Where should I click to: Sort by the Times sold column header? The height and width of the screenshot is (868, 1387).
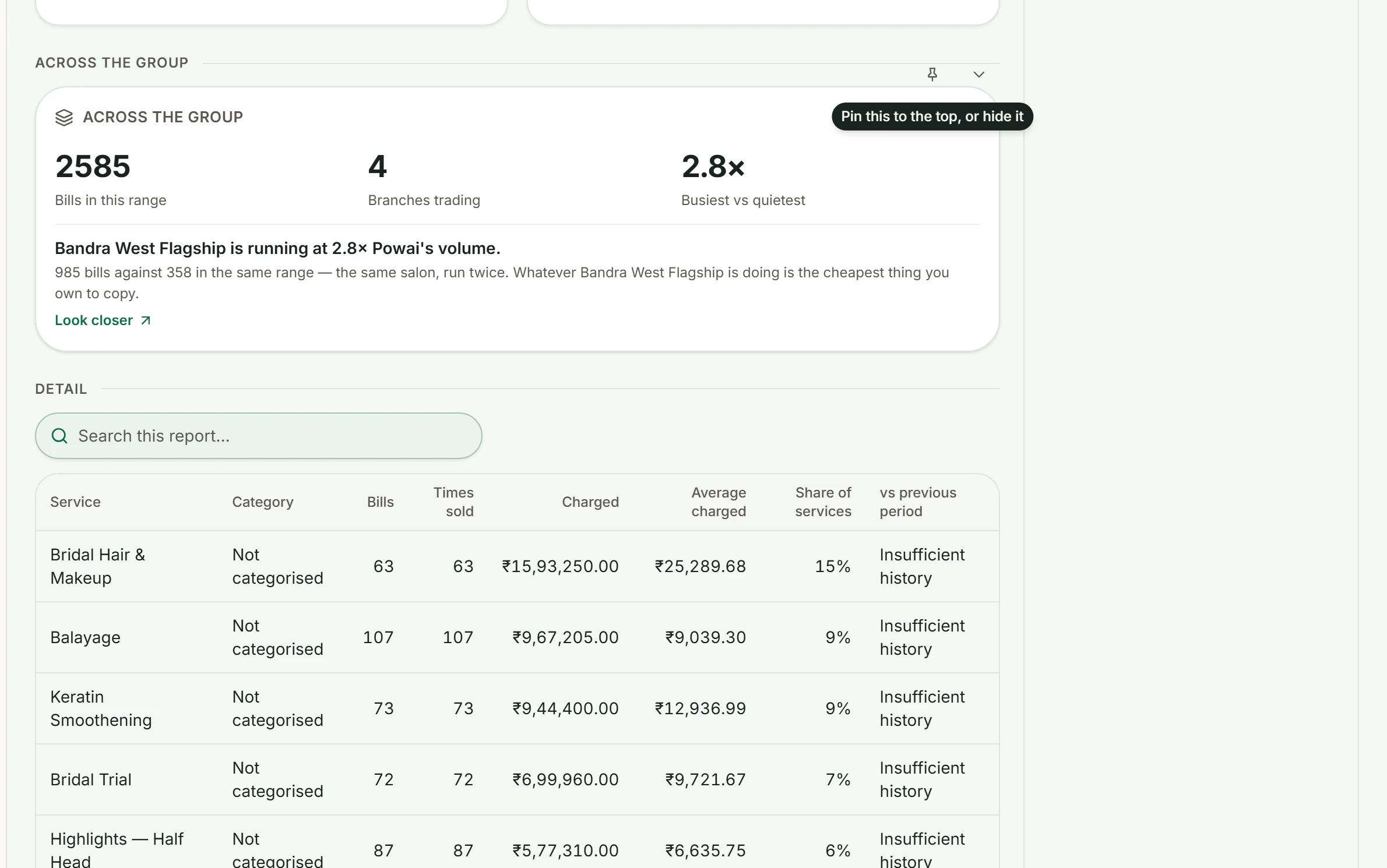point(453,502)
